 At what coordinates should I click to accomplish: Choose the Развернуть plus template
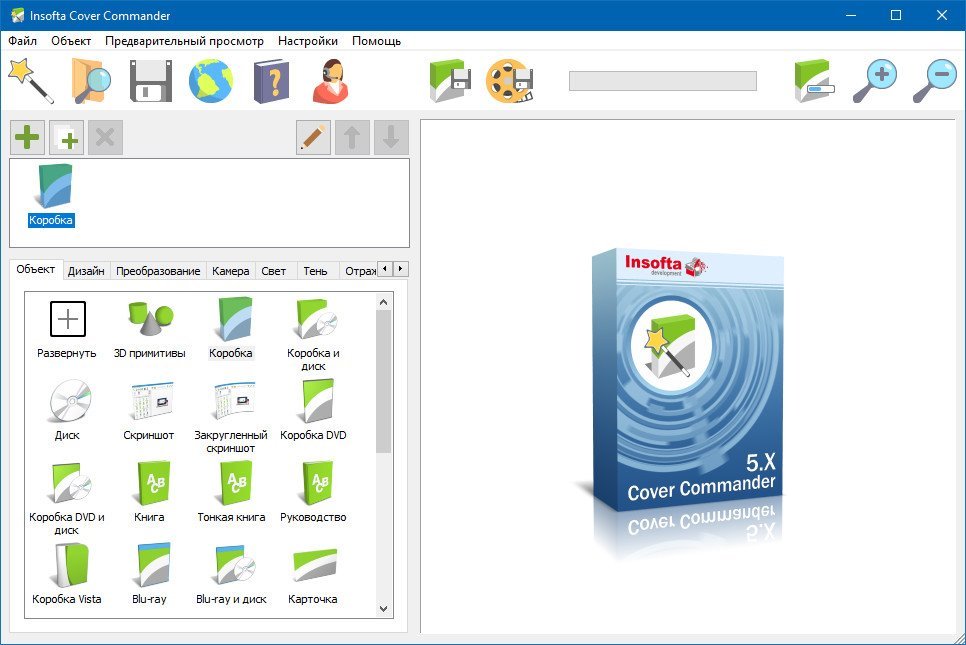pos(67,328)
